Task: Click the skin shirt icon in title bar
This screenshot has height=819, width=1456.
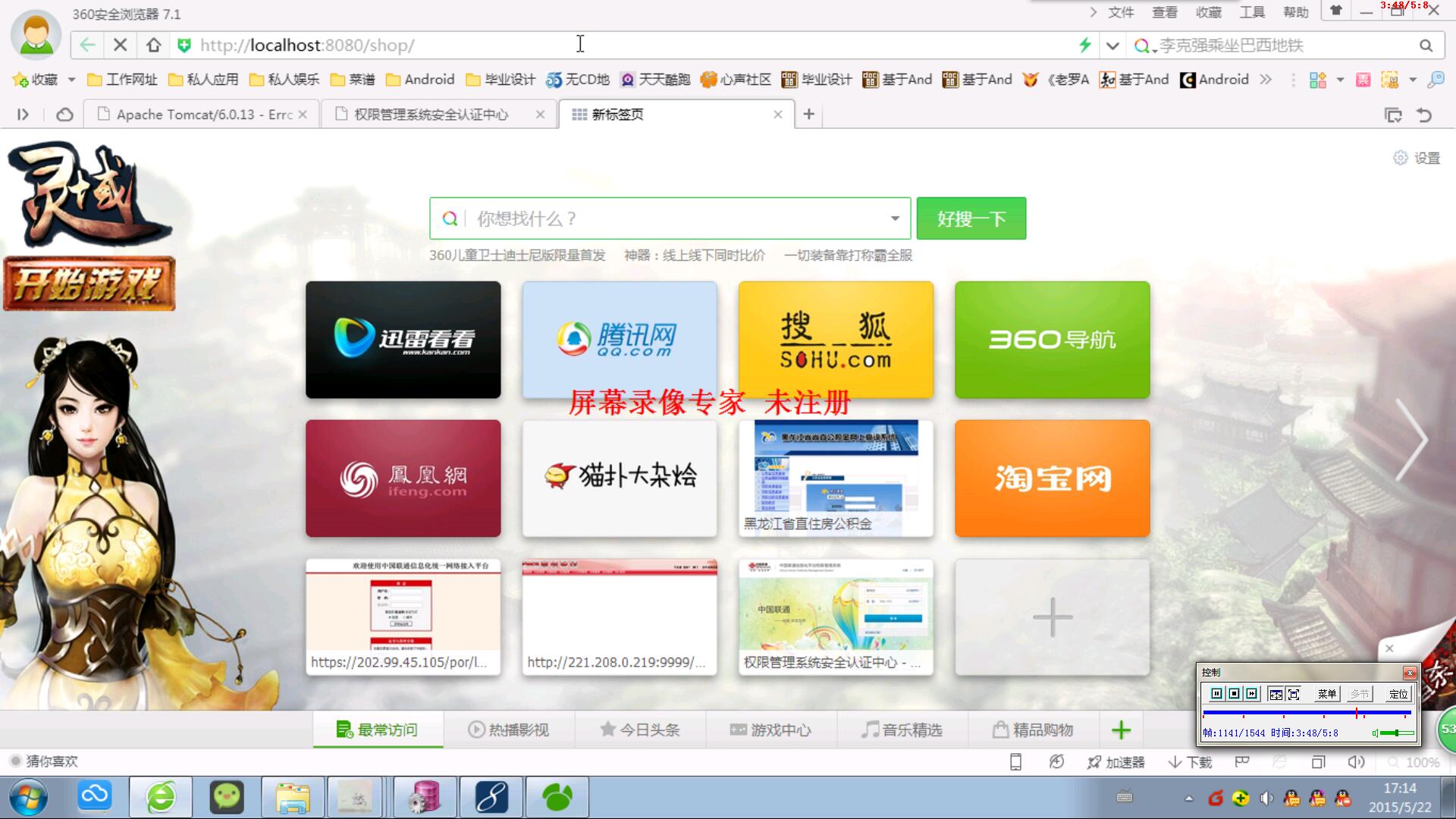Action: (x=1336, y=11)
